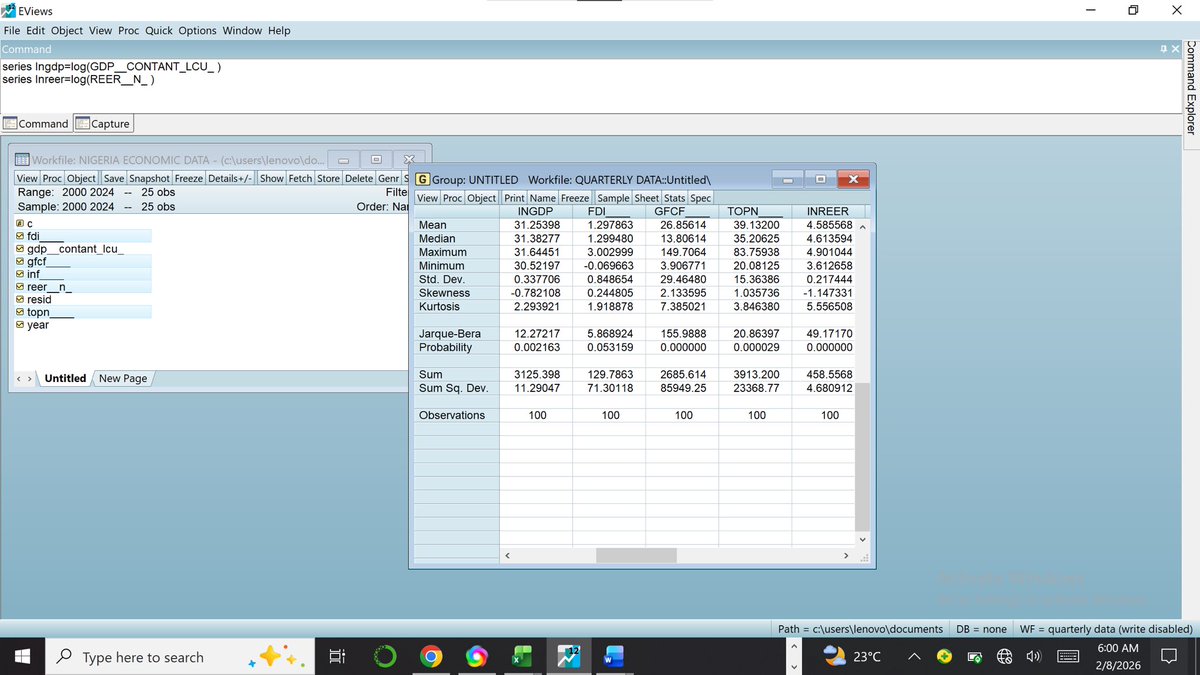Image resolution: width=1200 pixels, height=675 pixels.
Task: Click the INREER mean value 4.585568
Action: tap(830, 225)
